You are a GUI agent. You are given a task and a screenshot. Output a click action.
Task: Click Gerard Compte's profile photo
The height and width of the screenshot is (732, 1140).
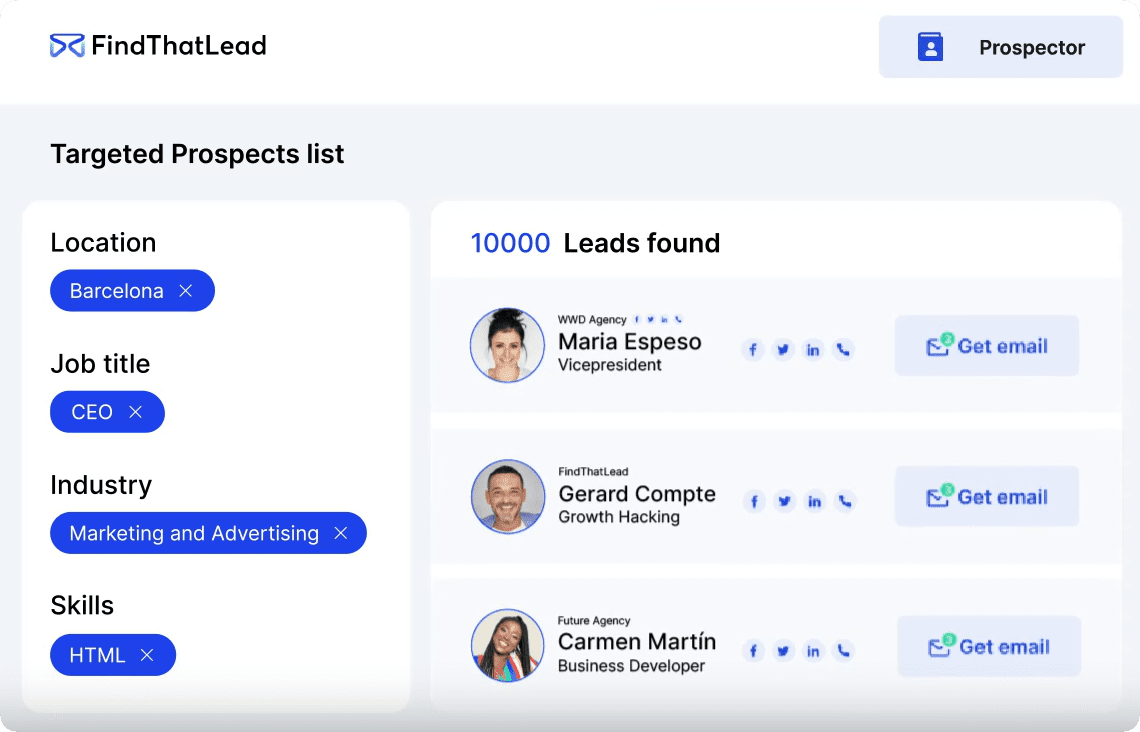[x=508, y=496]
